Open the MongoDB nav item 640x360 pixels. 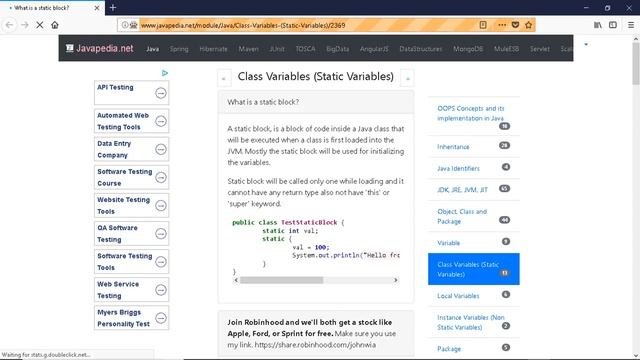[x=468, y=49]
